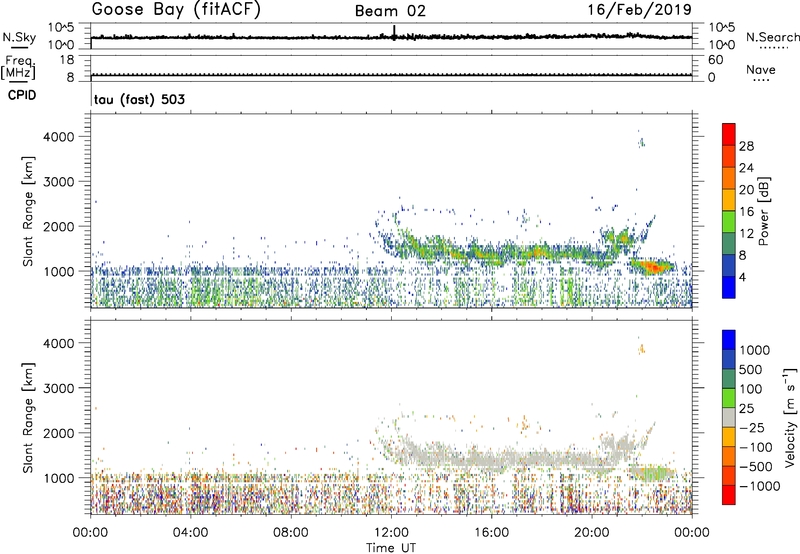Click the 'CPID' label
800x554 pixels.
pyautogui.click(x=22, y=95)
